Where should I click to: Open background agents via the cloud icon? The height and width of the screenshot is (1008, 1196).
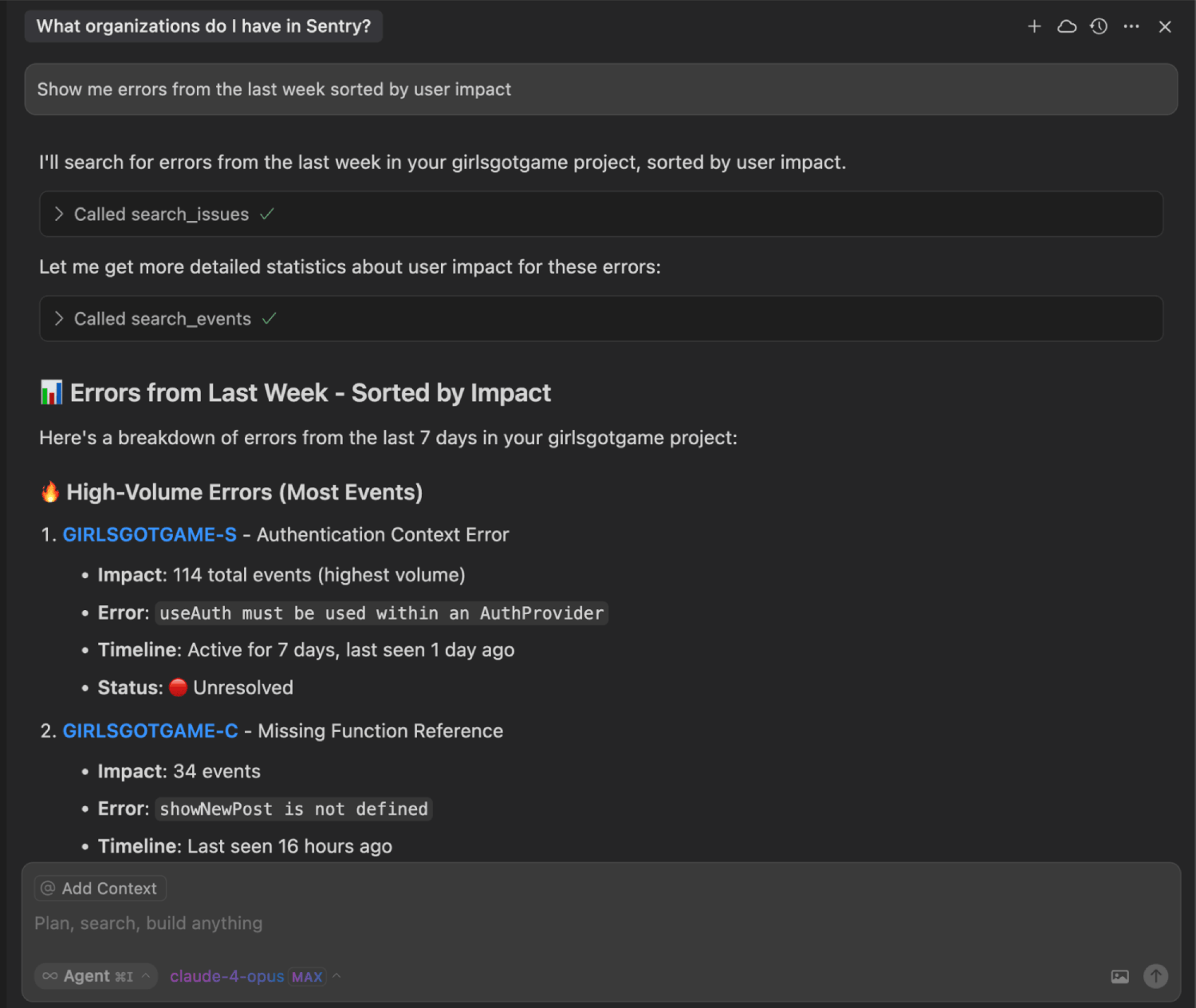coord(1067,26)
